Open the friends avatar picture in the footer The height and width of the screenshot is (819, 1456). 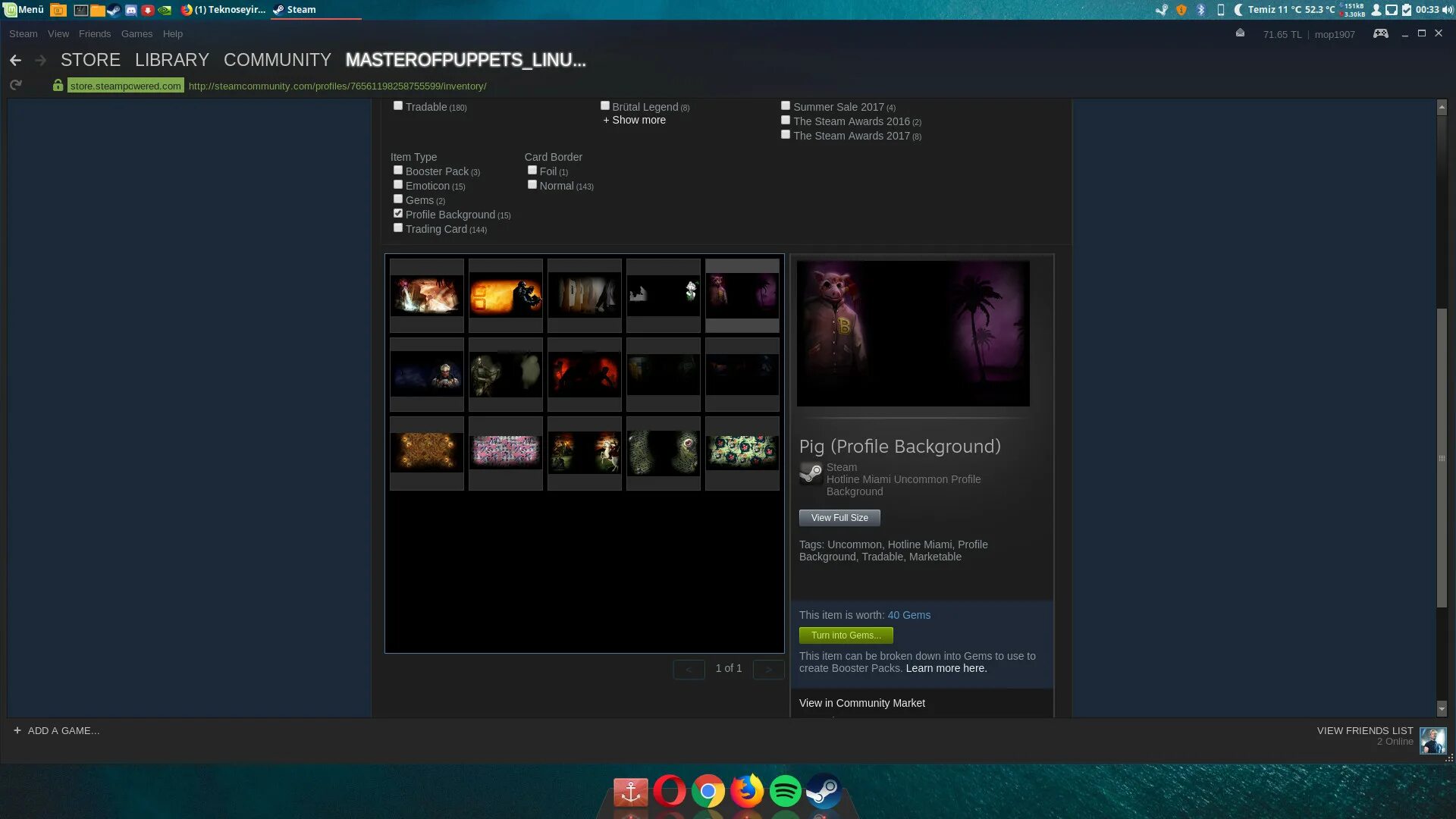coord(1432,741)
